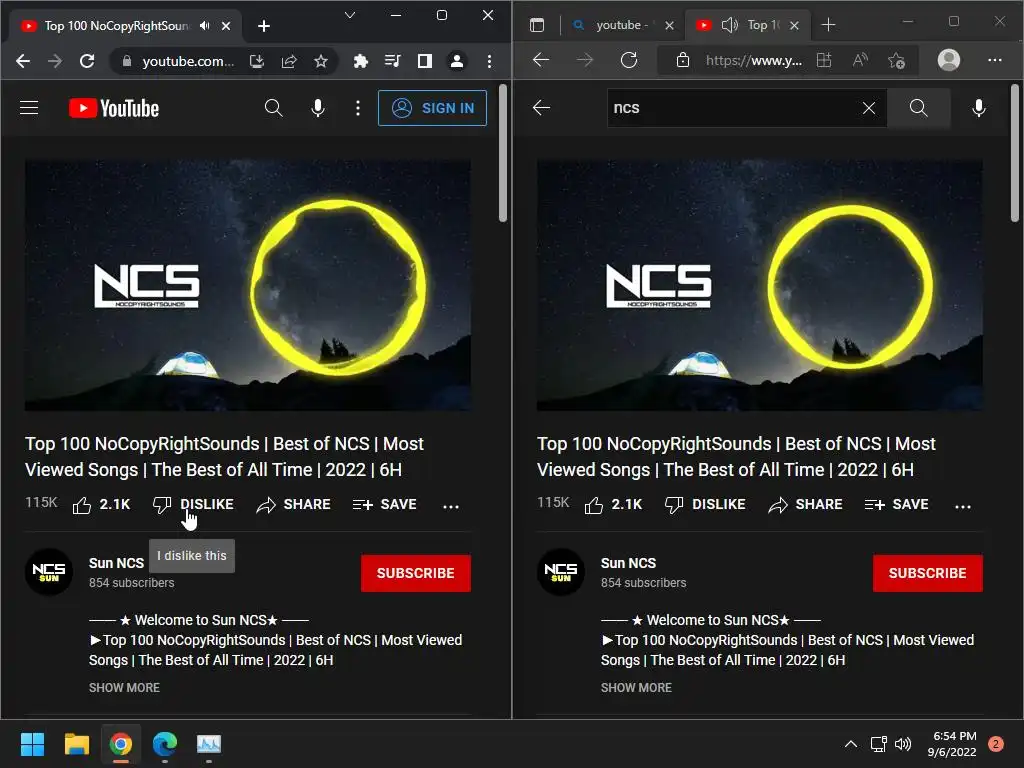Click DISLIKE in the Chrome window
This screenshot has height=768, width=1024.
click(x=193, y=505)
